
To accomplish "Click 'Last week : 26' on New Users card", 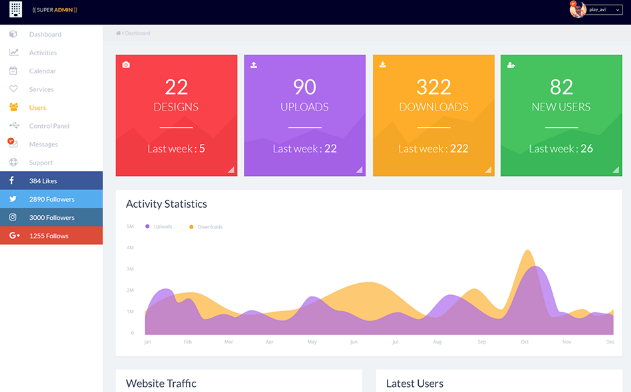I will coord(561,149).
